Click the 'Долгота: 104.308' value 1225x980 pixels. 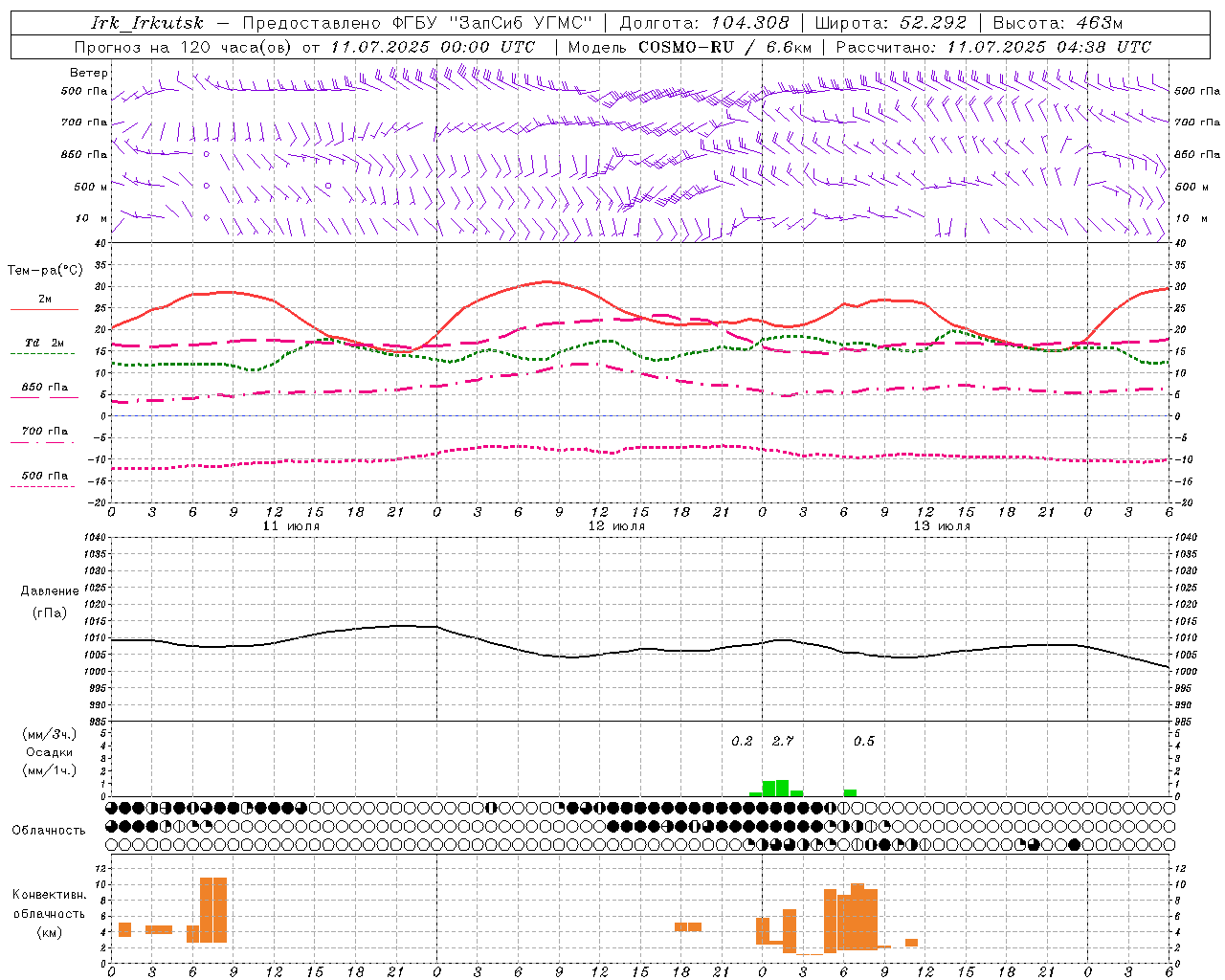[x=704, y=23]
